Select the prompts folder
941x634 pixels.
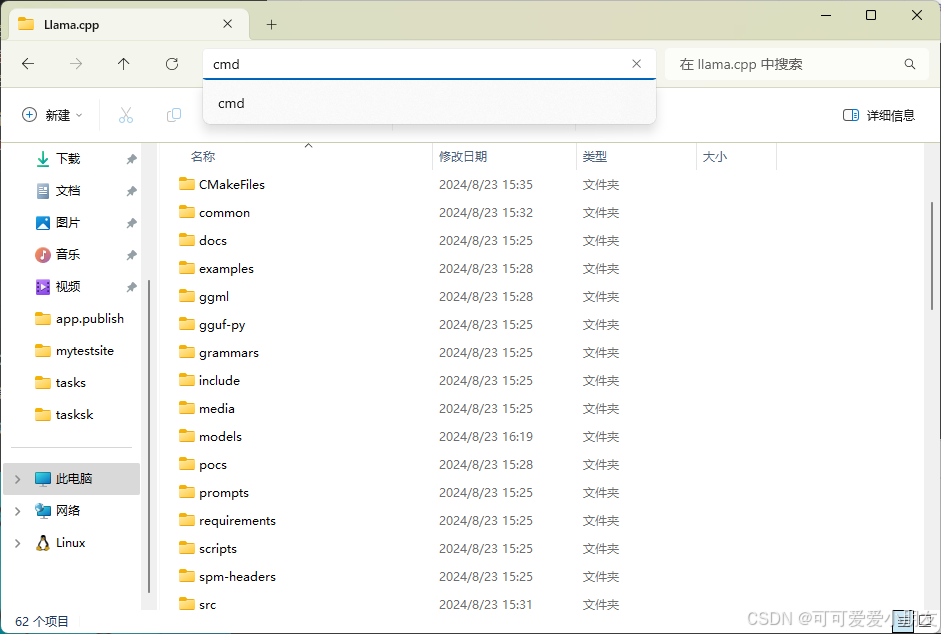(214, 492)
